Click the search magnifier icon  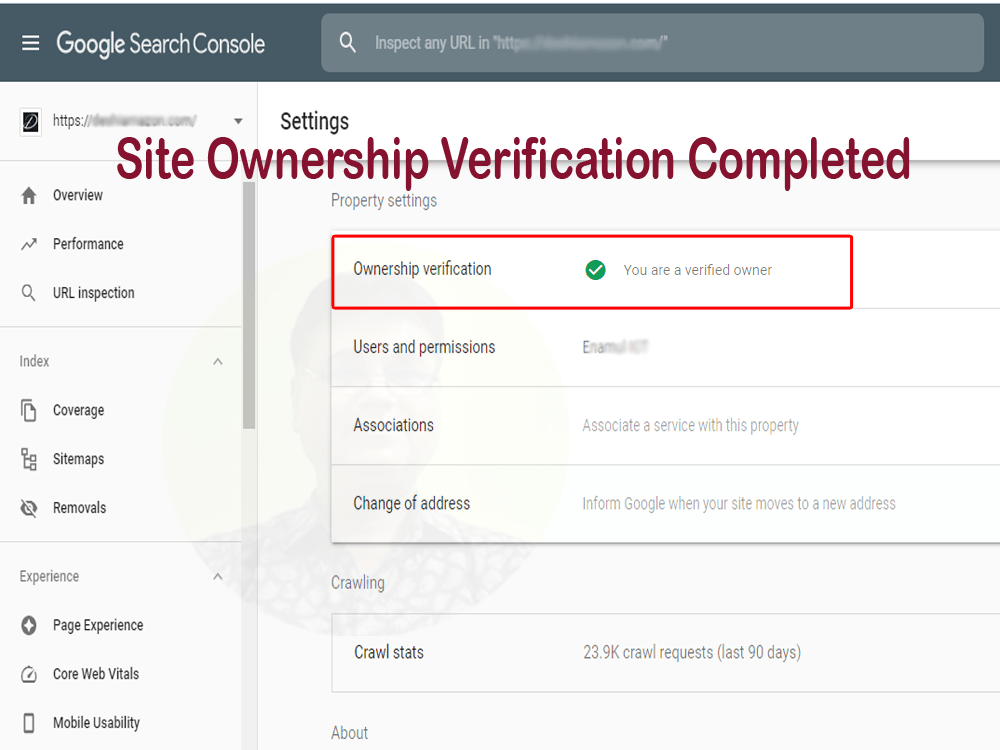(348, 43)
